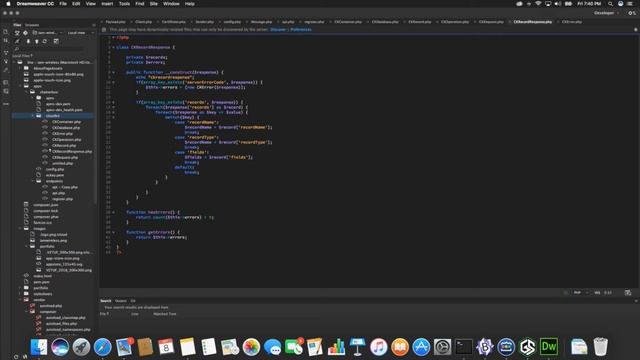Screen dimensions: 640x360
Task: Click the Get files down-arrow icon
Action: [28, 41]
